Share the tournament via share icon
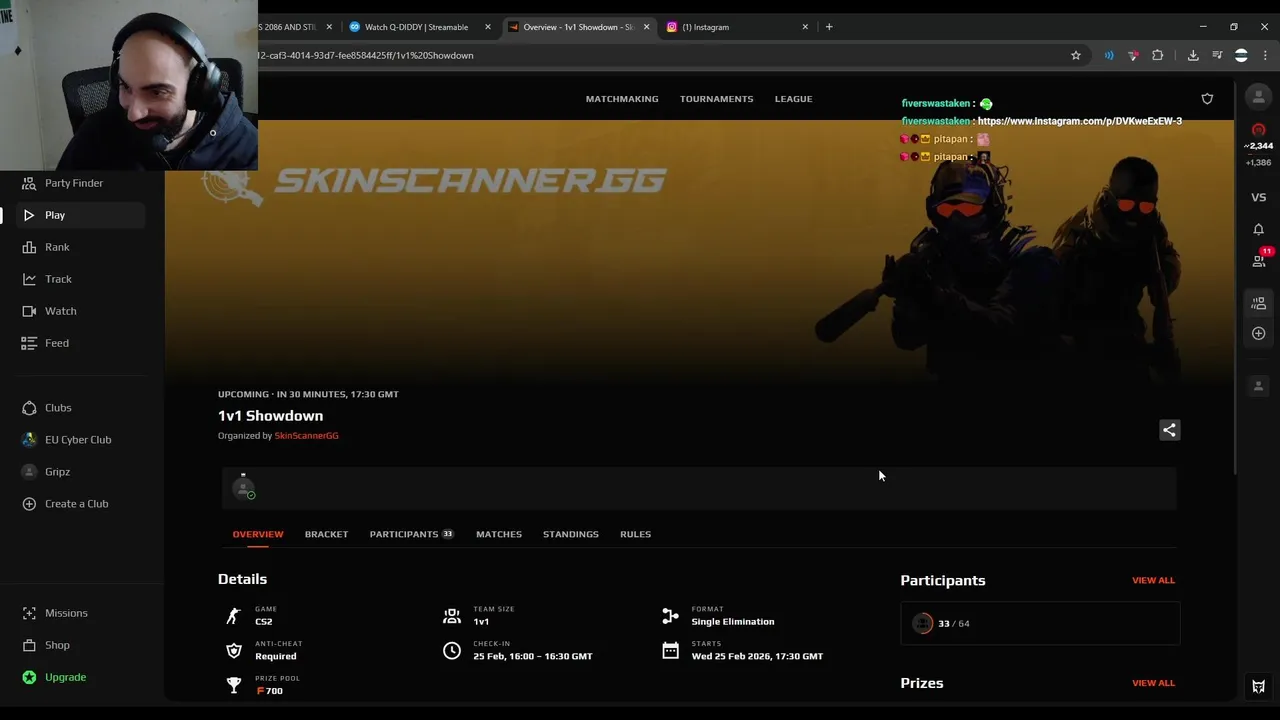 [1169, 430]
